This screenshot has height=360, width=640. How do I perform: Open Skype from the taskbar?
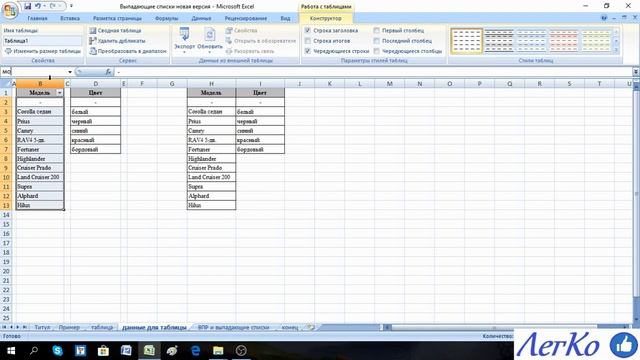[x=57, y=351]
